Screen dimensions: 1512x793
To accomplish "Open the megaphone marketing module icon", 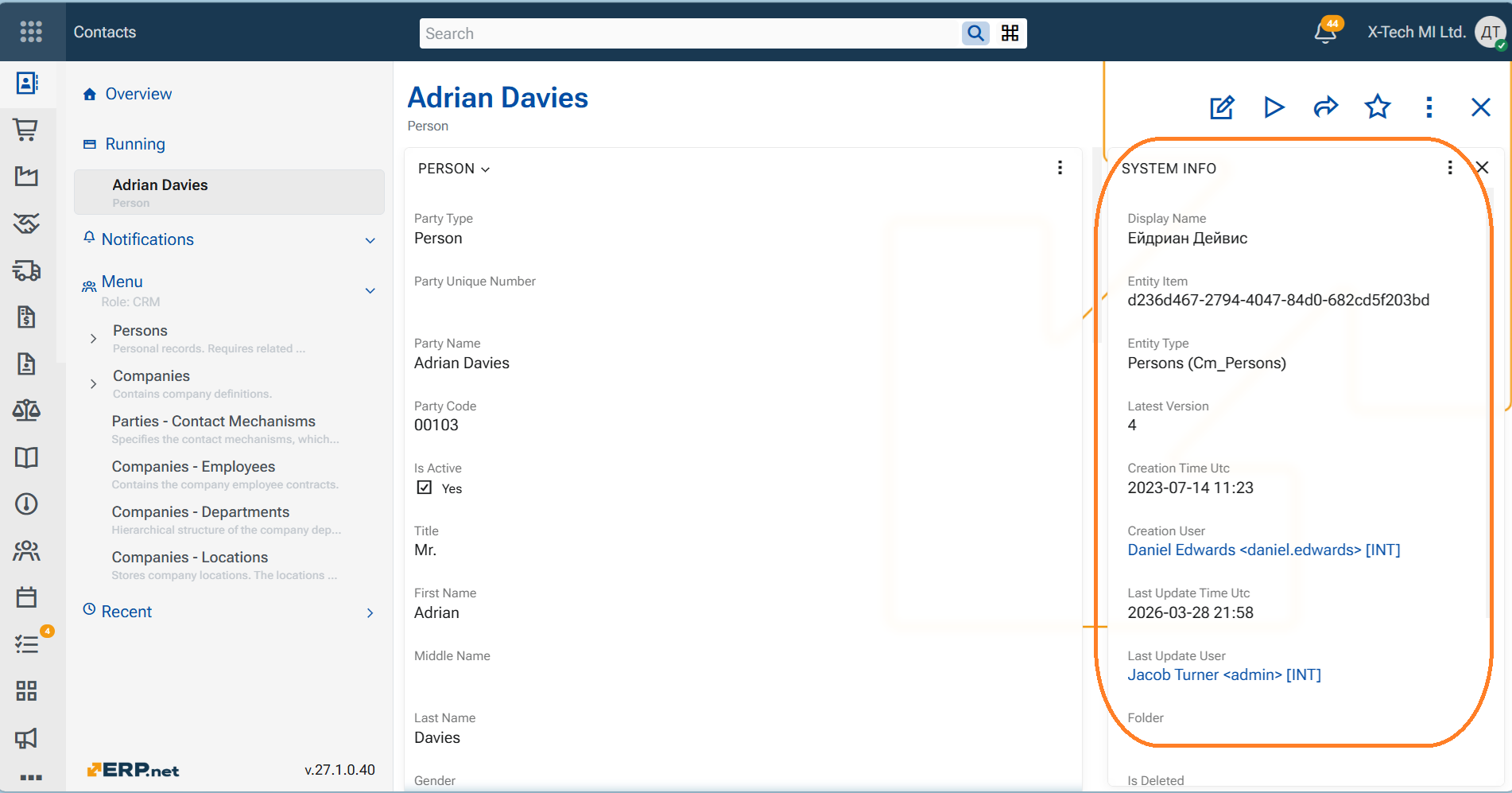I will pos(27,738).
